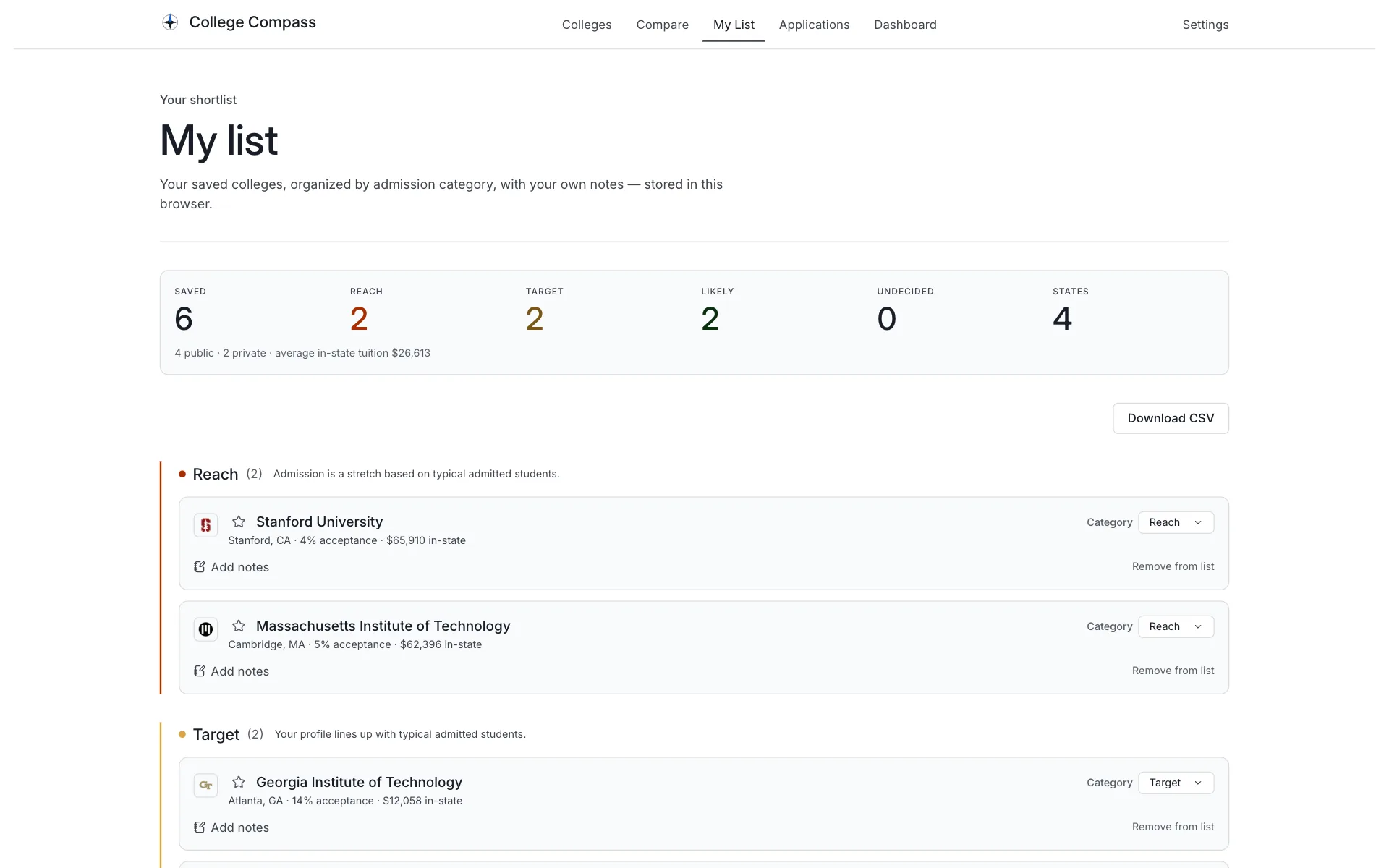Click the UNDECIDED stat value 0
This screenshot has width=1389, height=868.
887,319
